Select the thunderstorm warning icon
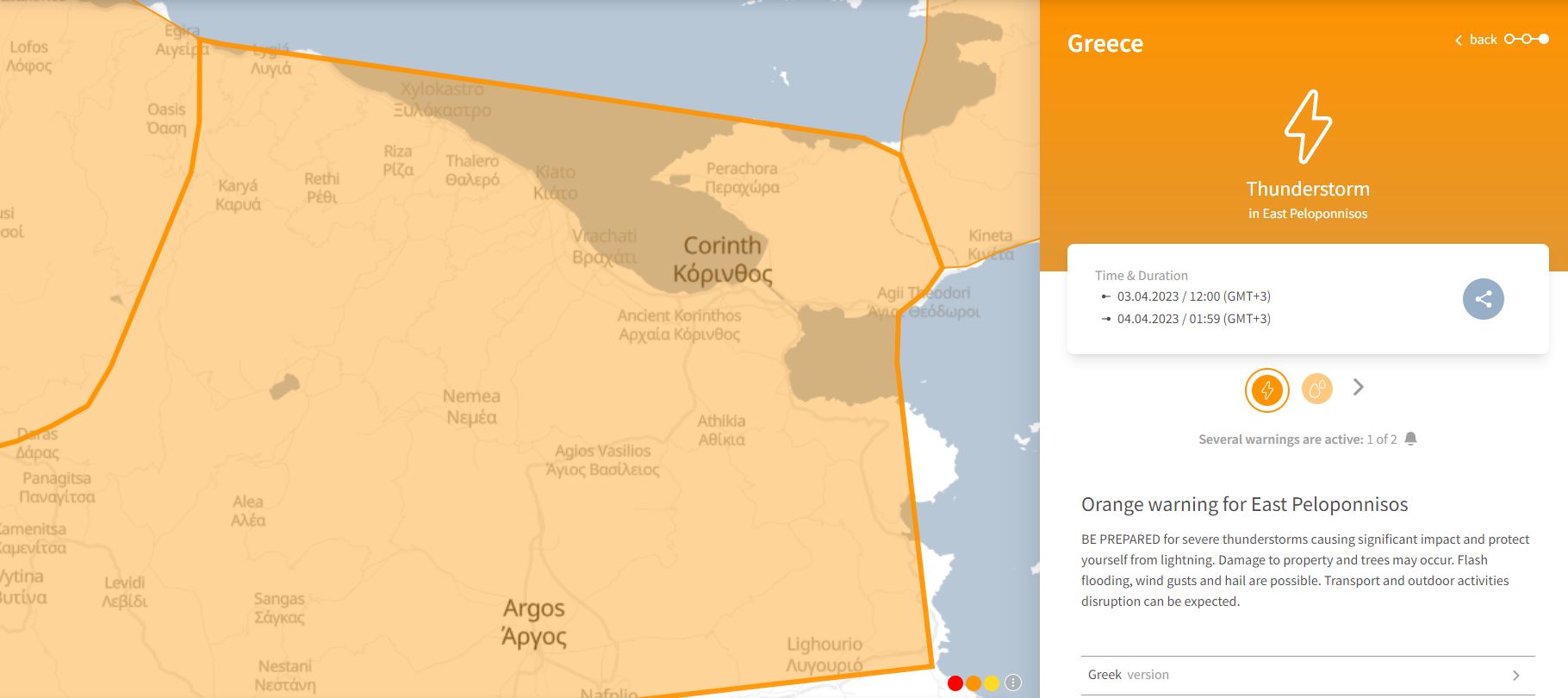Viewport: 1568px width, 698px height. coord(1266,390)
